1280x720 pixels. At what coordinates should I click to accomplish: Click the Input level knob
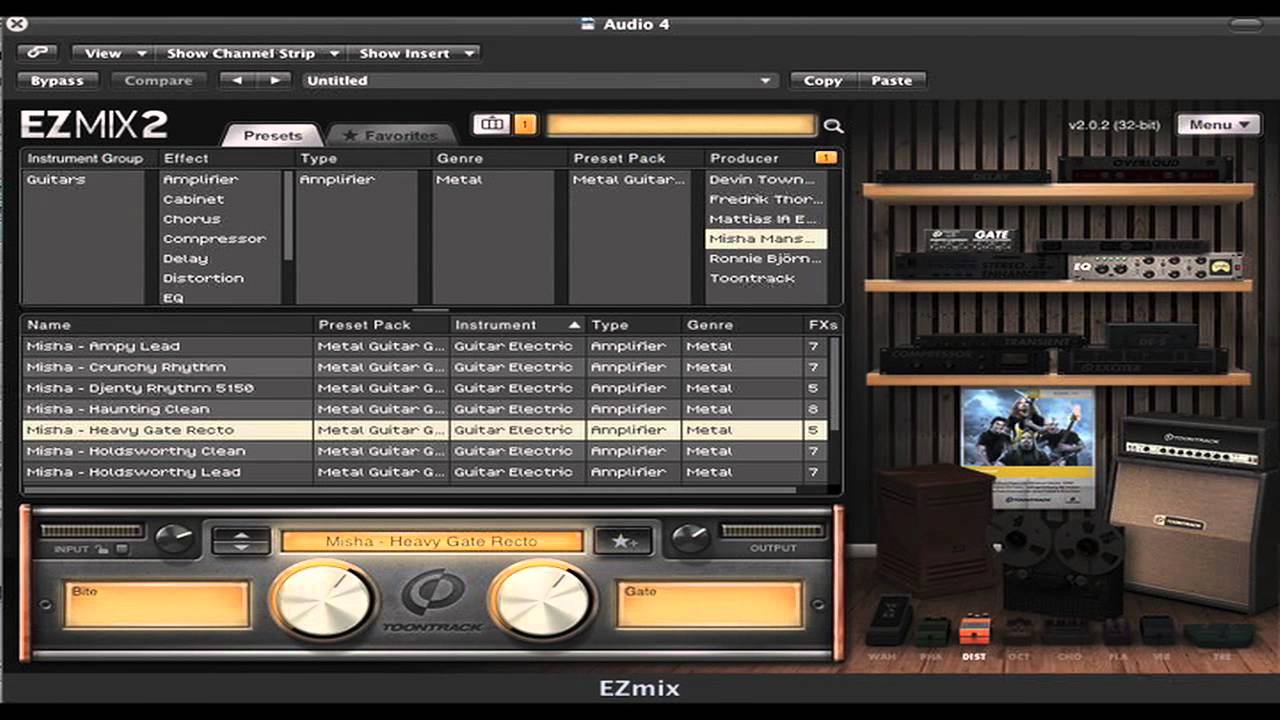tap(174, 538)
